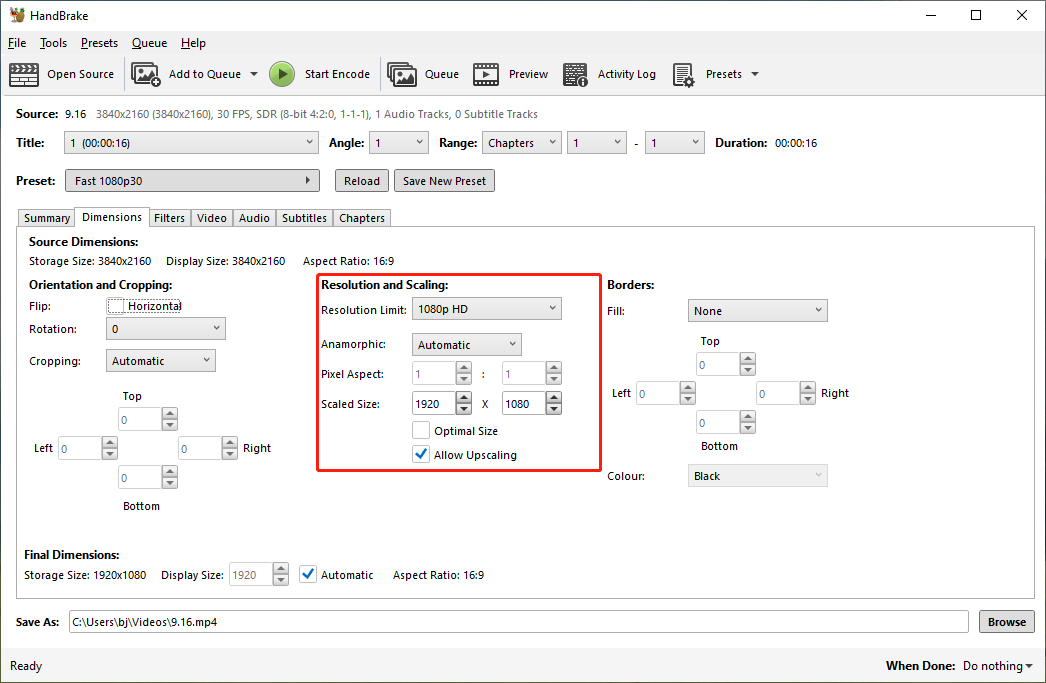The height and width of the screenshot is (683, 1046).
Task: Toggle Automatic display size checkbox
Action: [x=308, y=574]
